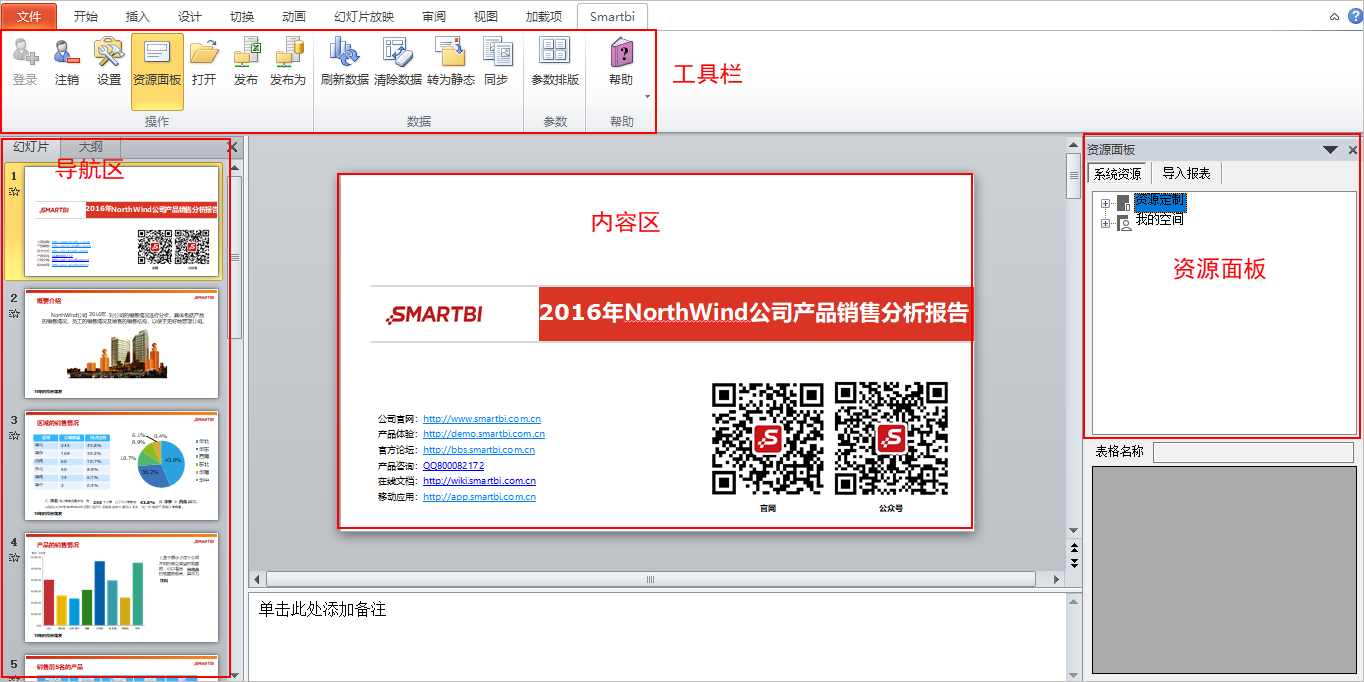Switch to the 动画 ribbon tab
The height and width of the screenshot is (682, 1364).
tap(294, 17)
